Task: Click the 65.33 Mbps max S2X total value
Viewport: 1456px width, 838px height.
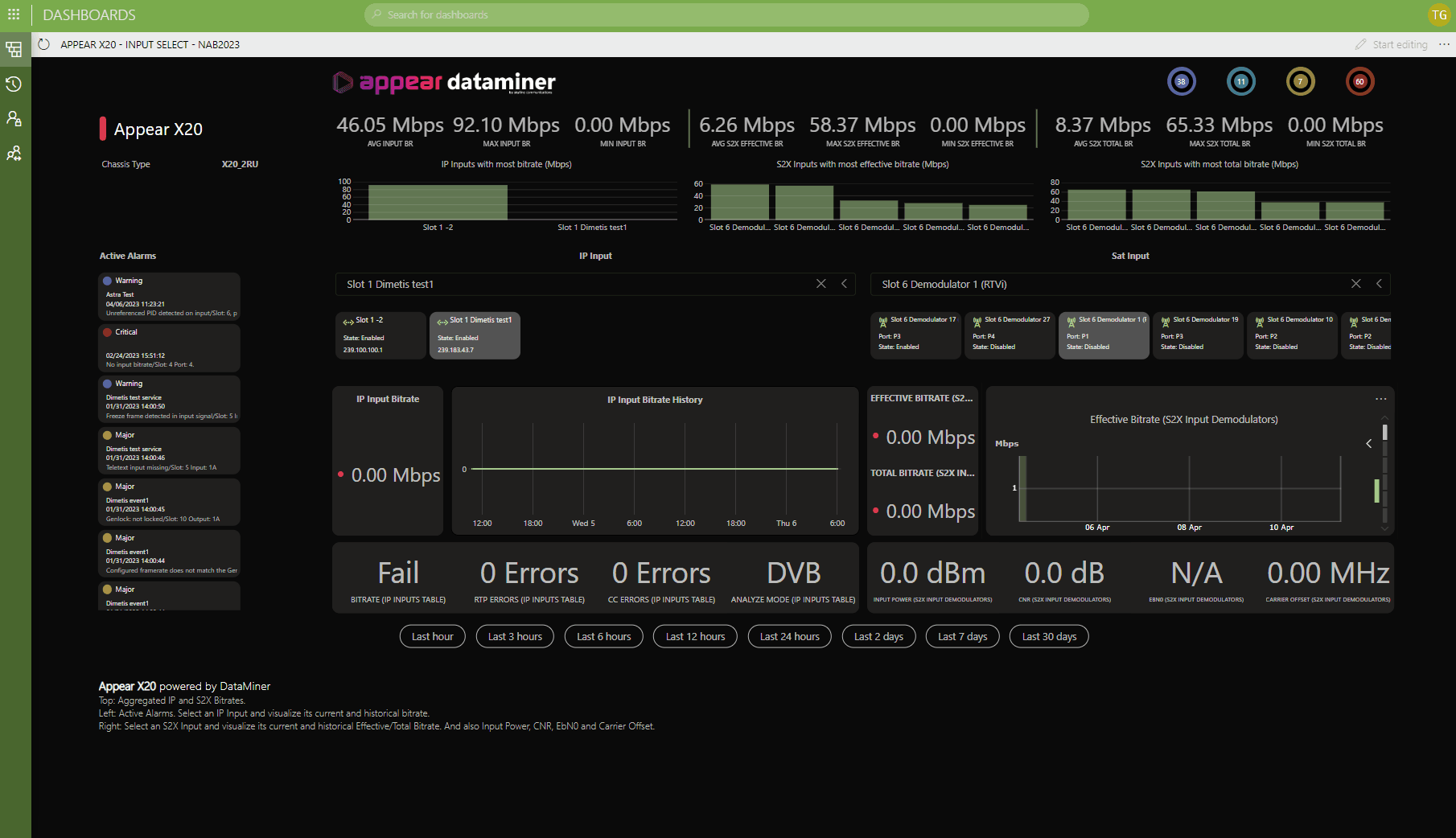Action: (x=1220, y=125)
